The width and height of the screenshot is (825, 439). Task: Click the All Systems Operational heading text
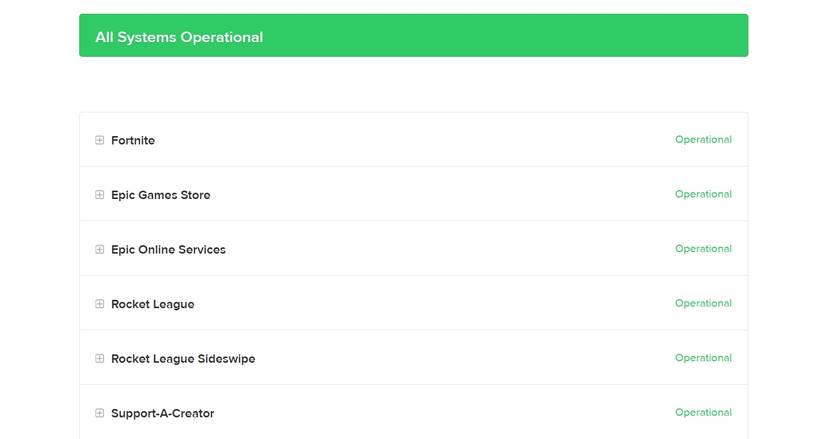point(179,37)
